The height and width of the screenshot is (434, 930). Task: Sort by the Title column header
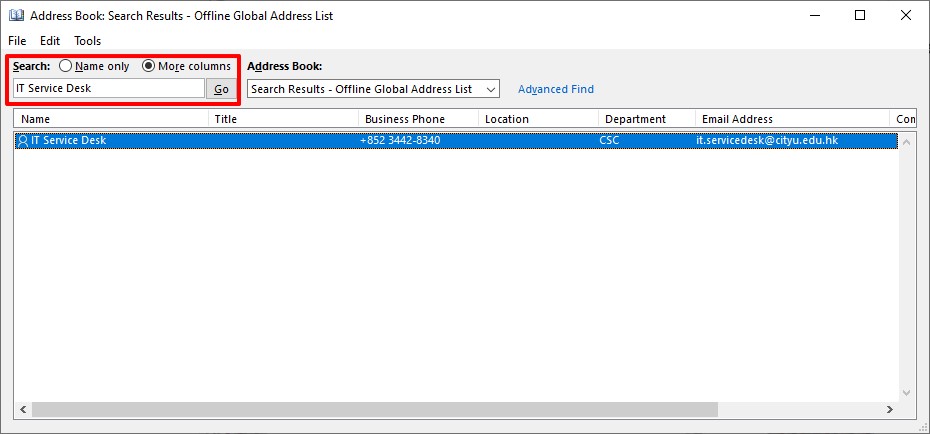pos(283,119)
